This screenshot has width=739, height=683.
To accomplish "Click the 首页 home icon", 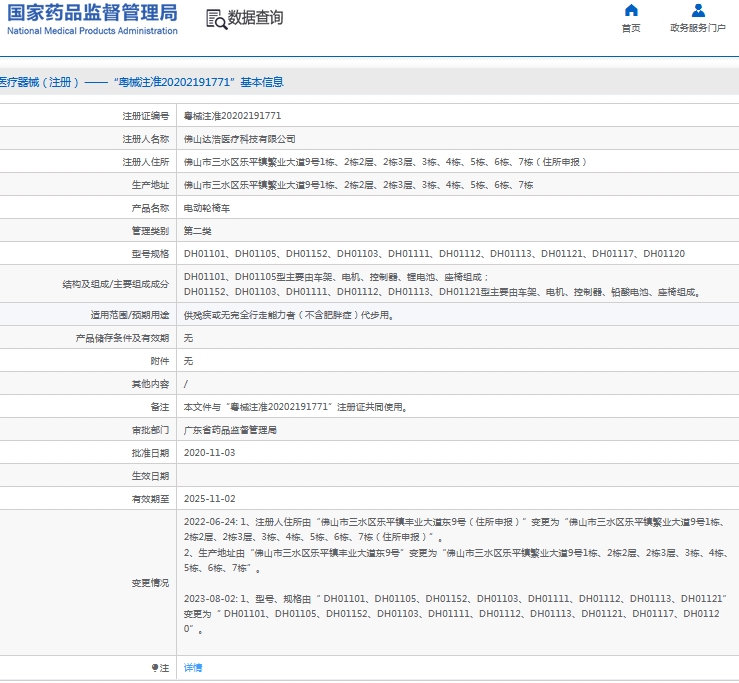I will click(x=631, y=10).
